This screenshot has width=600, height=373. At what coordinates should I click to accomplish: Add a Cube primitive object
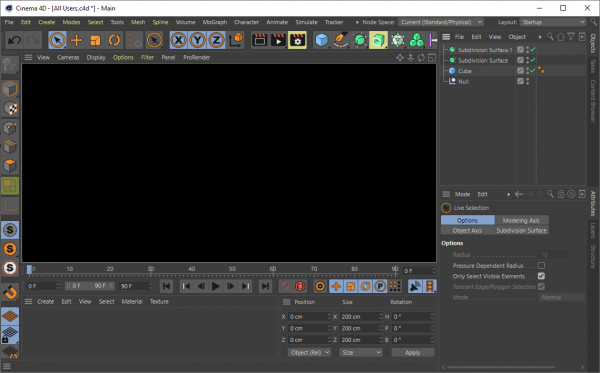tap(321, 40)
